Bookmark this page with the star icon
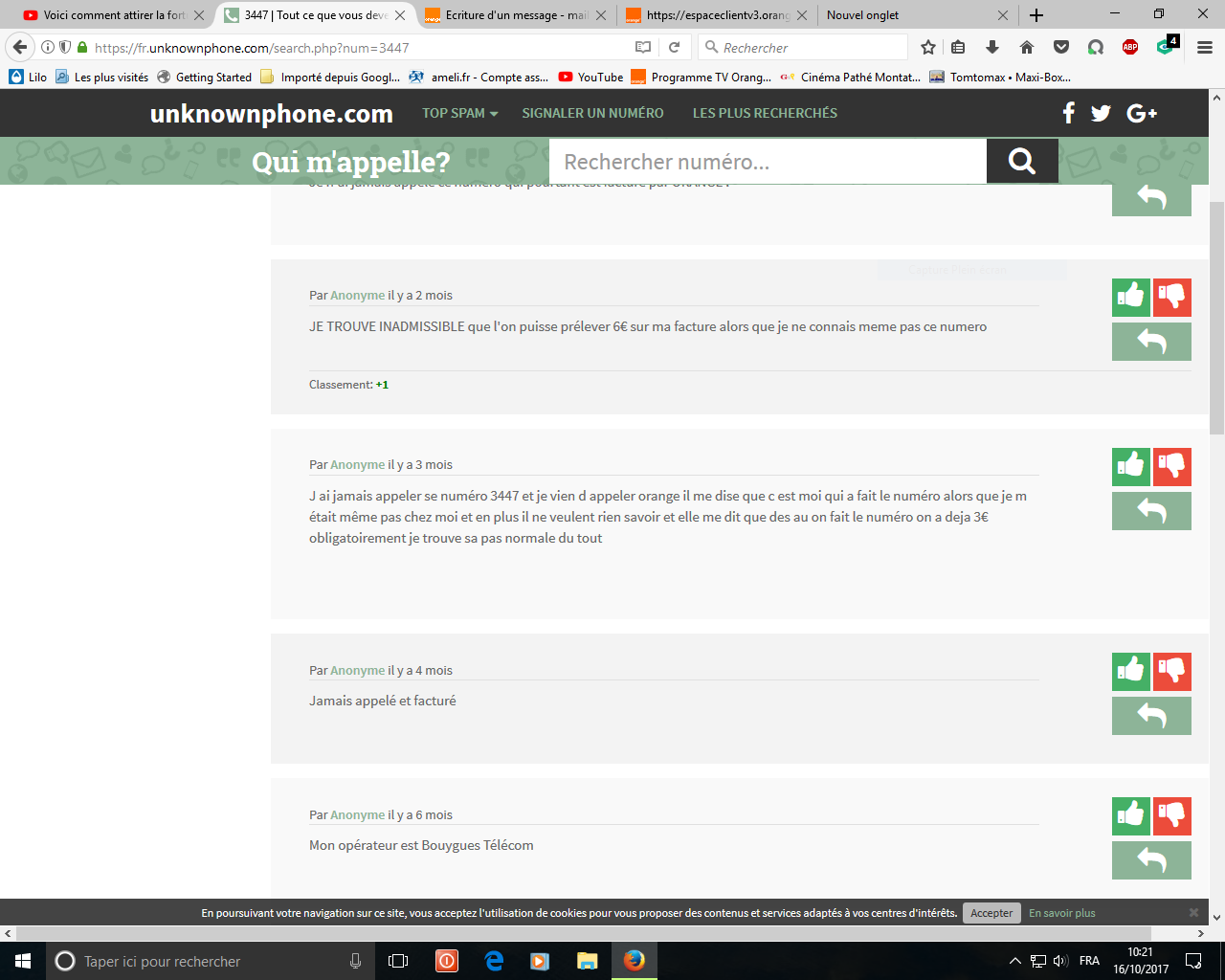Image resolution: width=1225 pixels, height=980 pixels. (927, 48)
